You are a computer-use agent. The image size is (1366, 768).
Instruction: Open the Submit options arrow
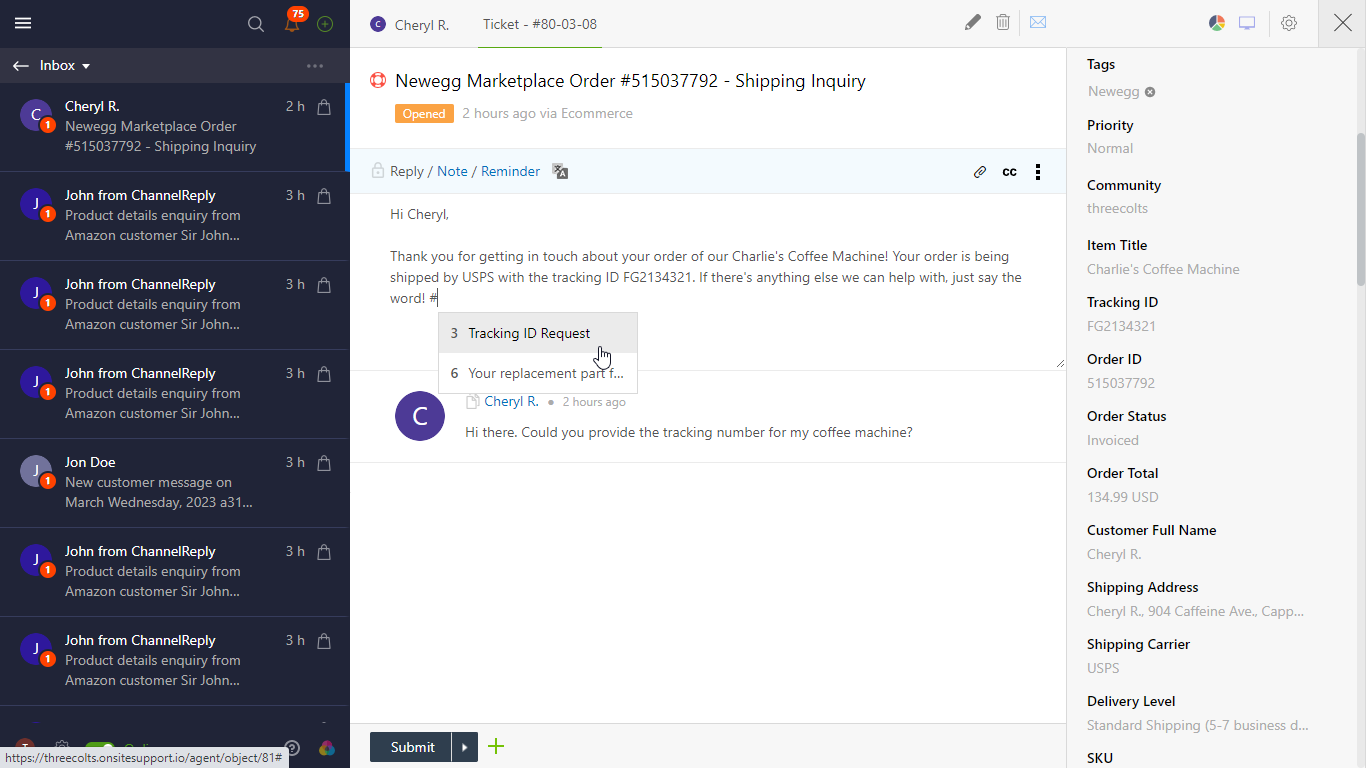[465, 747]
